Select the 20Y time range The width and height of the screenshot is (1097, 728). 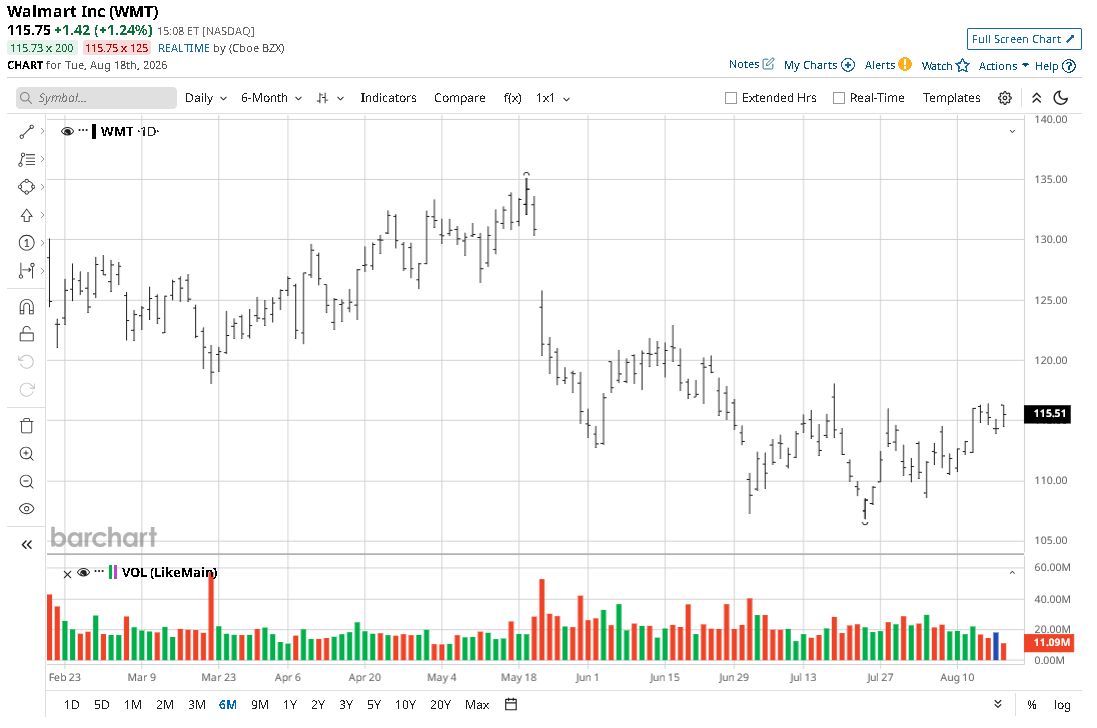pos(440,704)
